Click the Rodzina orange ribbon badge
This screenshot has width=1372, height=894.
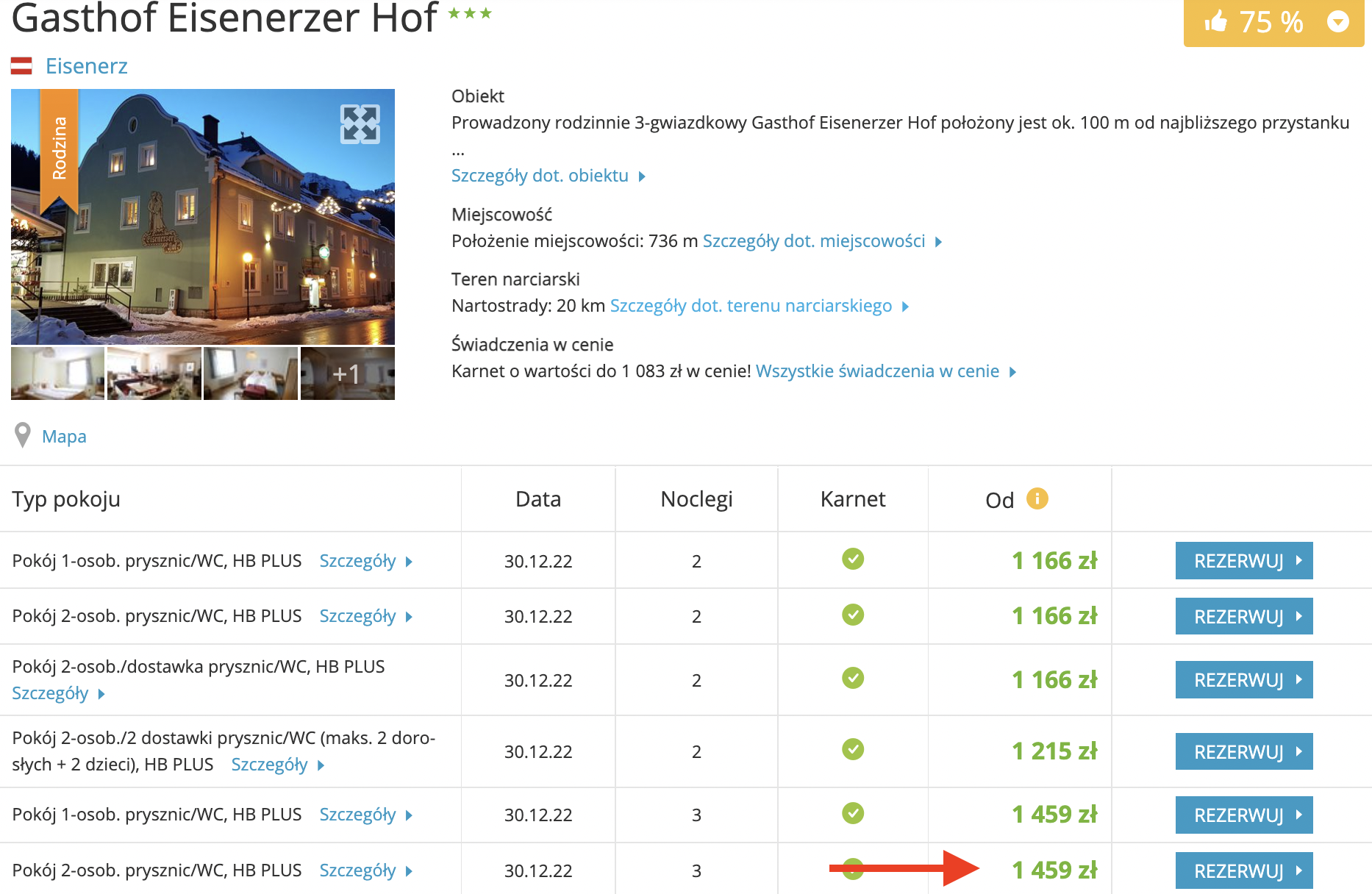59,151
